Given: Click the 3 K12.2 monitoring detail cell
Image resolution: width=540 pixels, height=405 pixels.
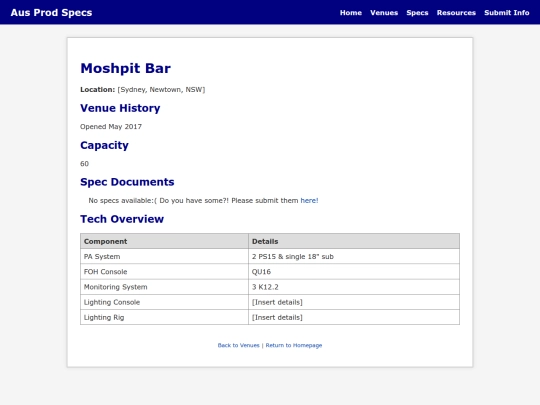Looking at the screenshot, I should coord(354,287).
